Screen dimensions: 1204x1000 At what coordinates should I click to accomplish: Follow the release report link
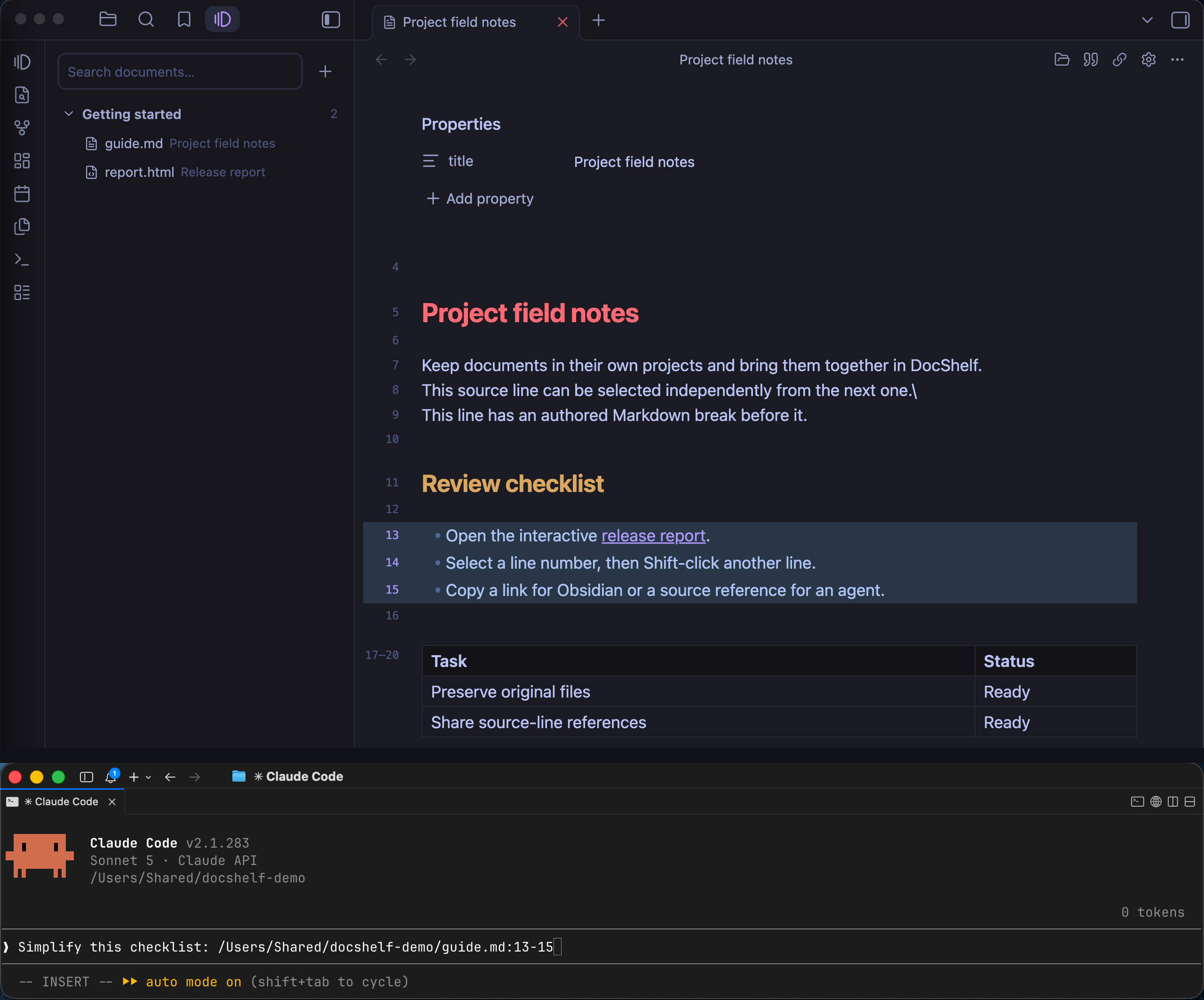pyautogui.click(x=653, y=536)
